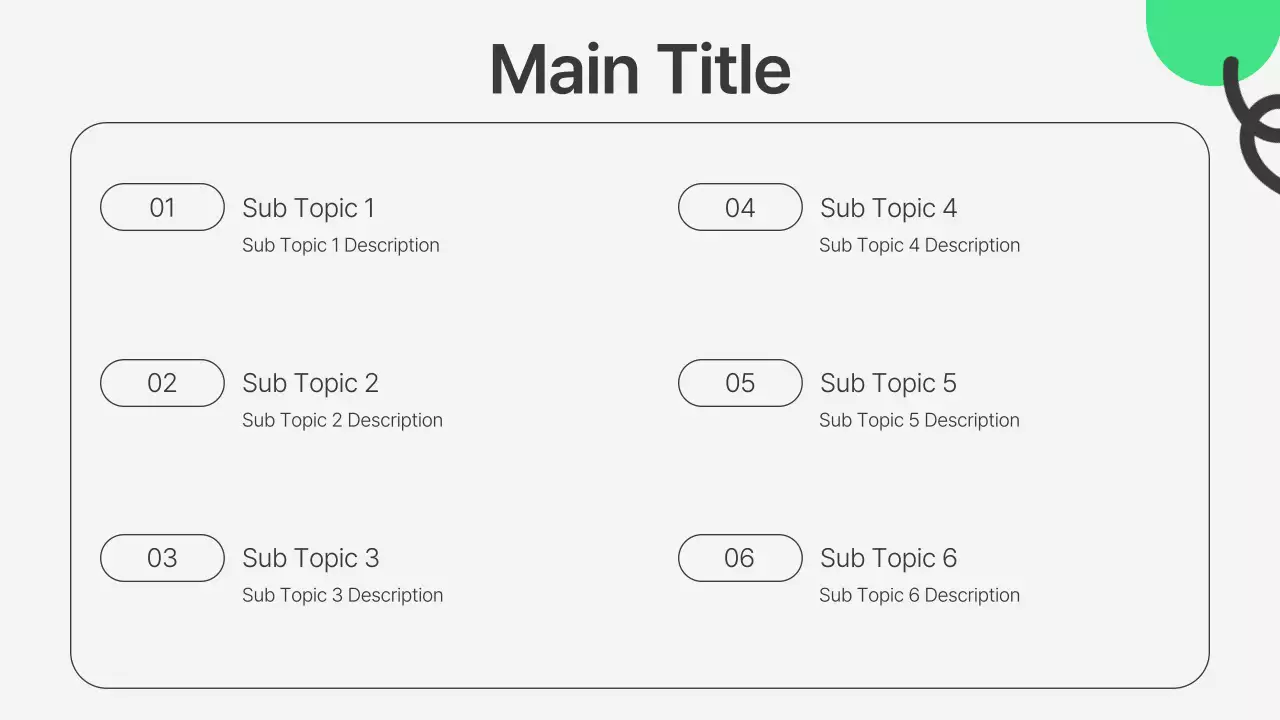Select the 06 number badge
Screen dimensions: 1280x720
pos(740,558)
